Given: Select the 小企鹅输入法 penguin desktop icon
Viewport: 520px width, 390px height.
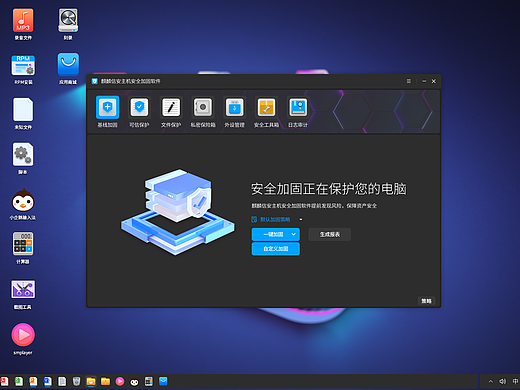Looking at the screenshot, I should tap(23, 204).
